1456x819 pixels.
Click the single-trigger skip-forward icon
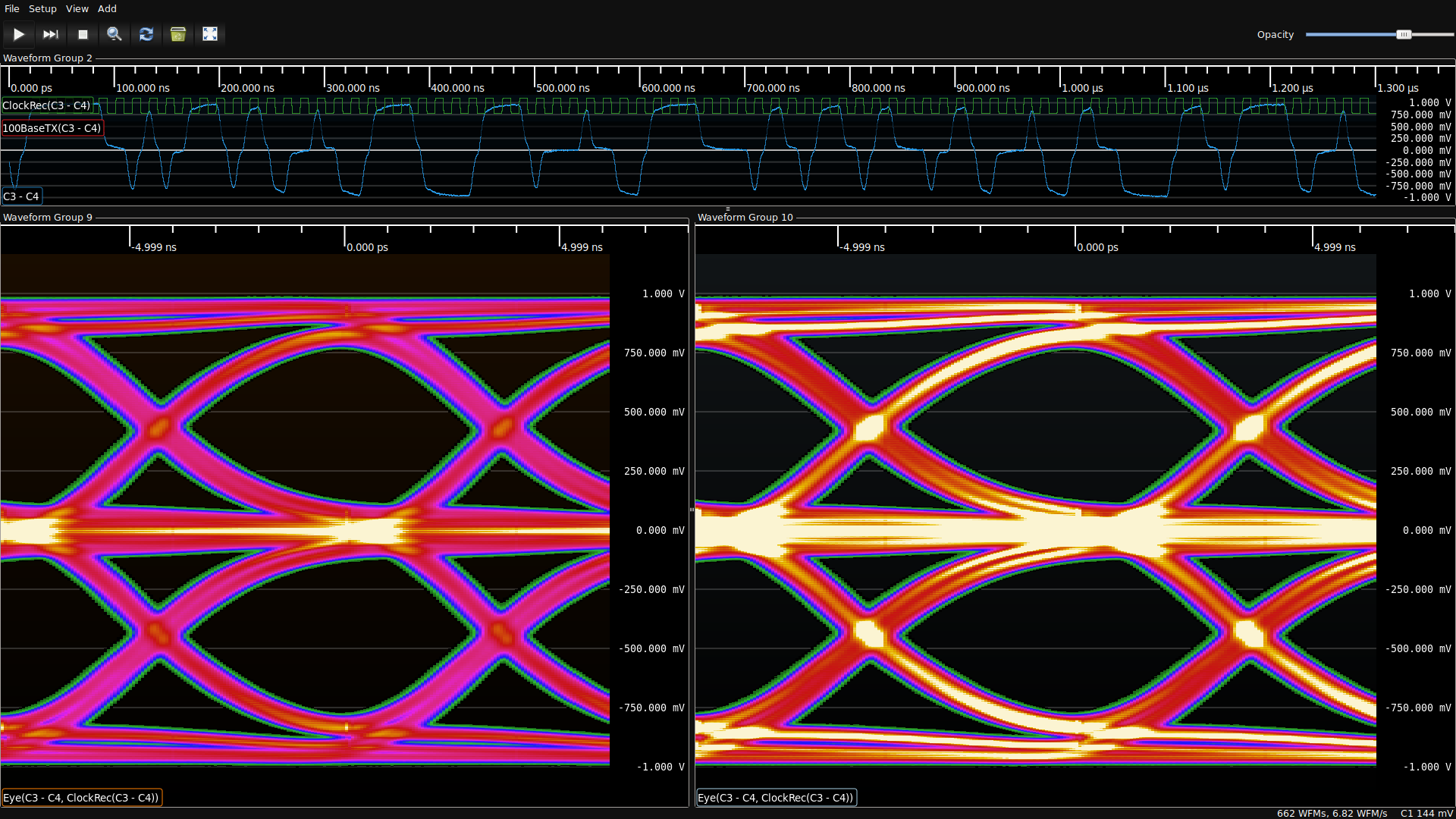[51, 34]
